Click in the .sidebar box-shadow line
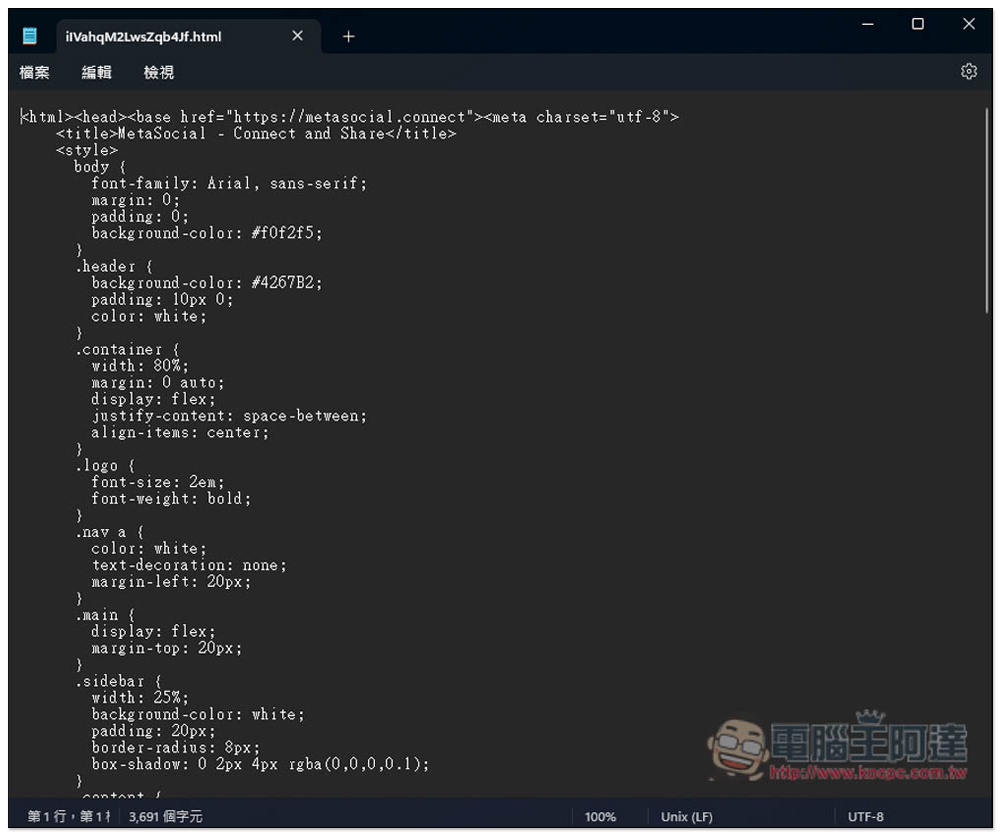The image size is (1000, 837). tap(260, 764)
